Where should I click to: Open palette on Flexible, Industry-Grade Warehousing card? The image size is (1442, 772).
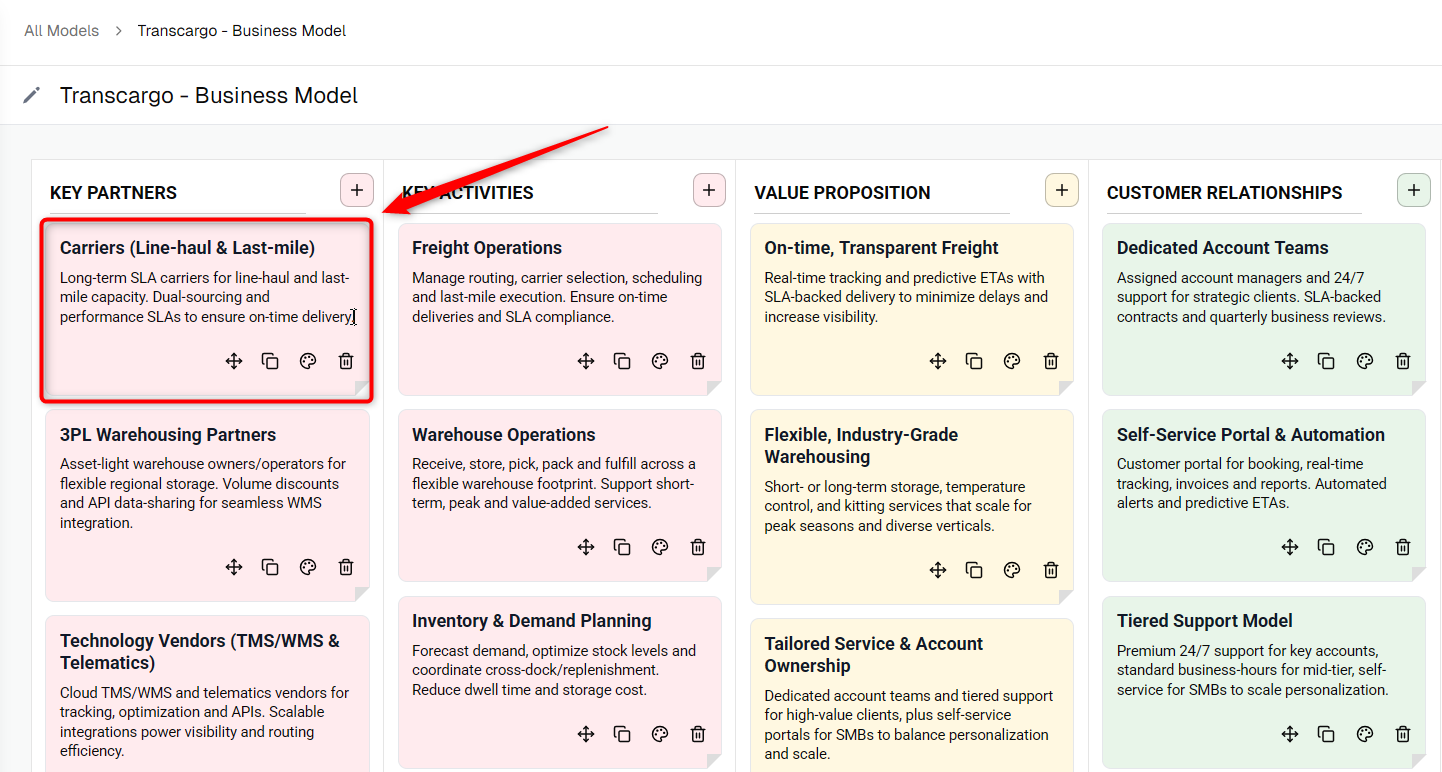point(1012,570)
